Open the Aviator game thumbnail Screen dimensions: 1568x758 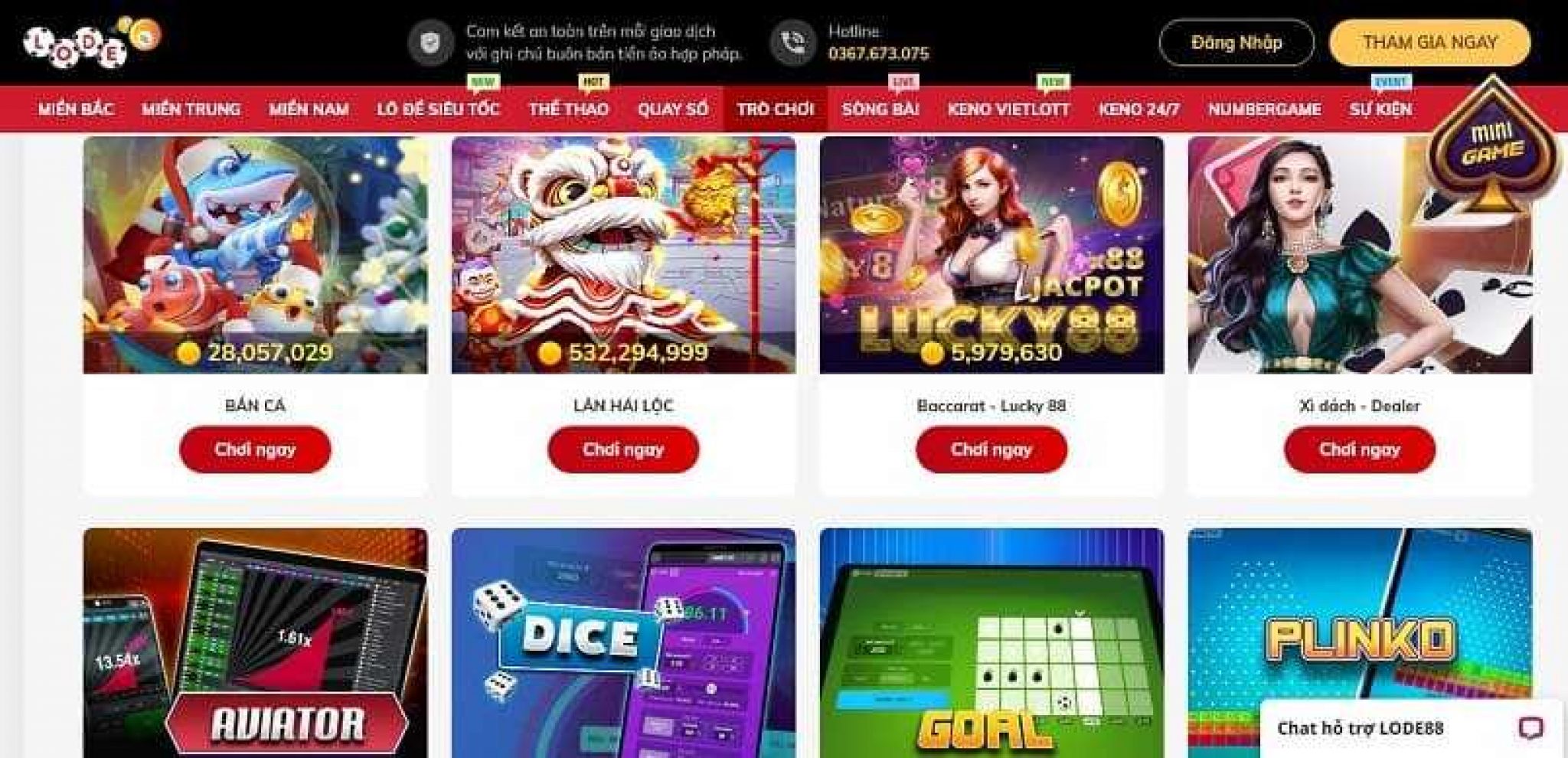(255, 643)
